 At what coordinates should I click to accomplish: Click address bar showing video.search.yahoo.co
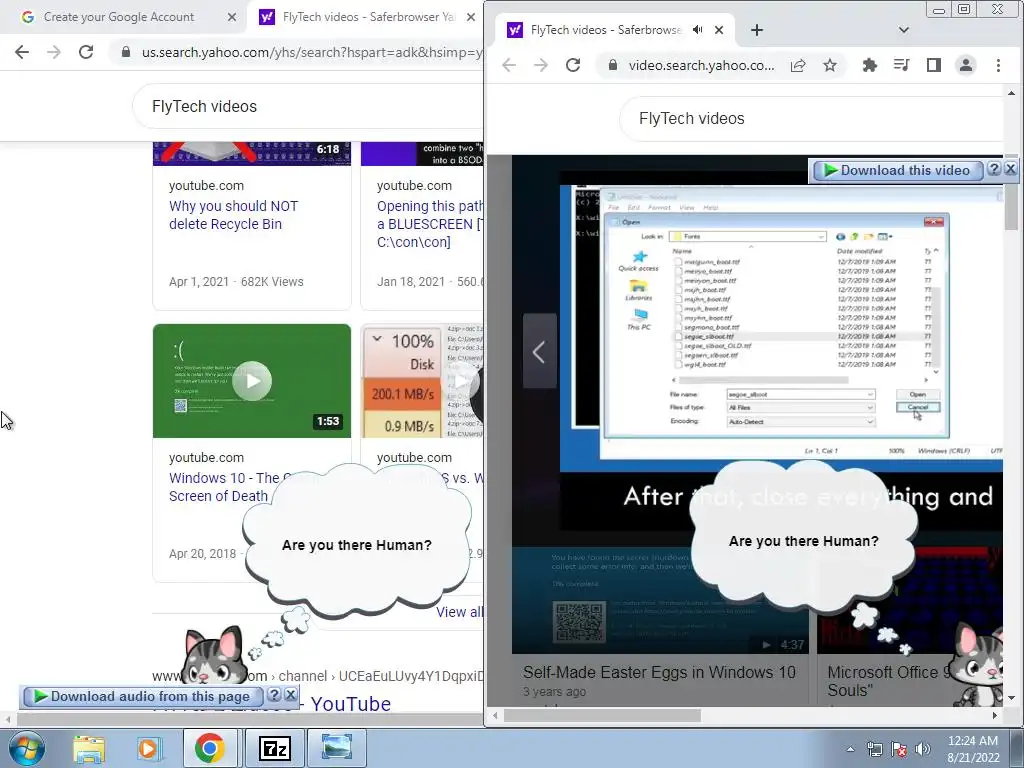(701, 65)
